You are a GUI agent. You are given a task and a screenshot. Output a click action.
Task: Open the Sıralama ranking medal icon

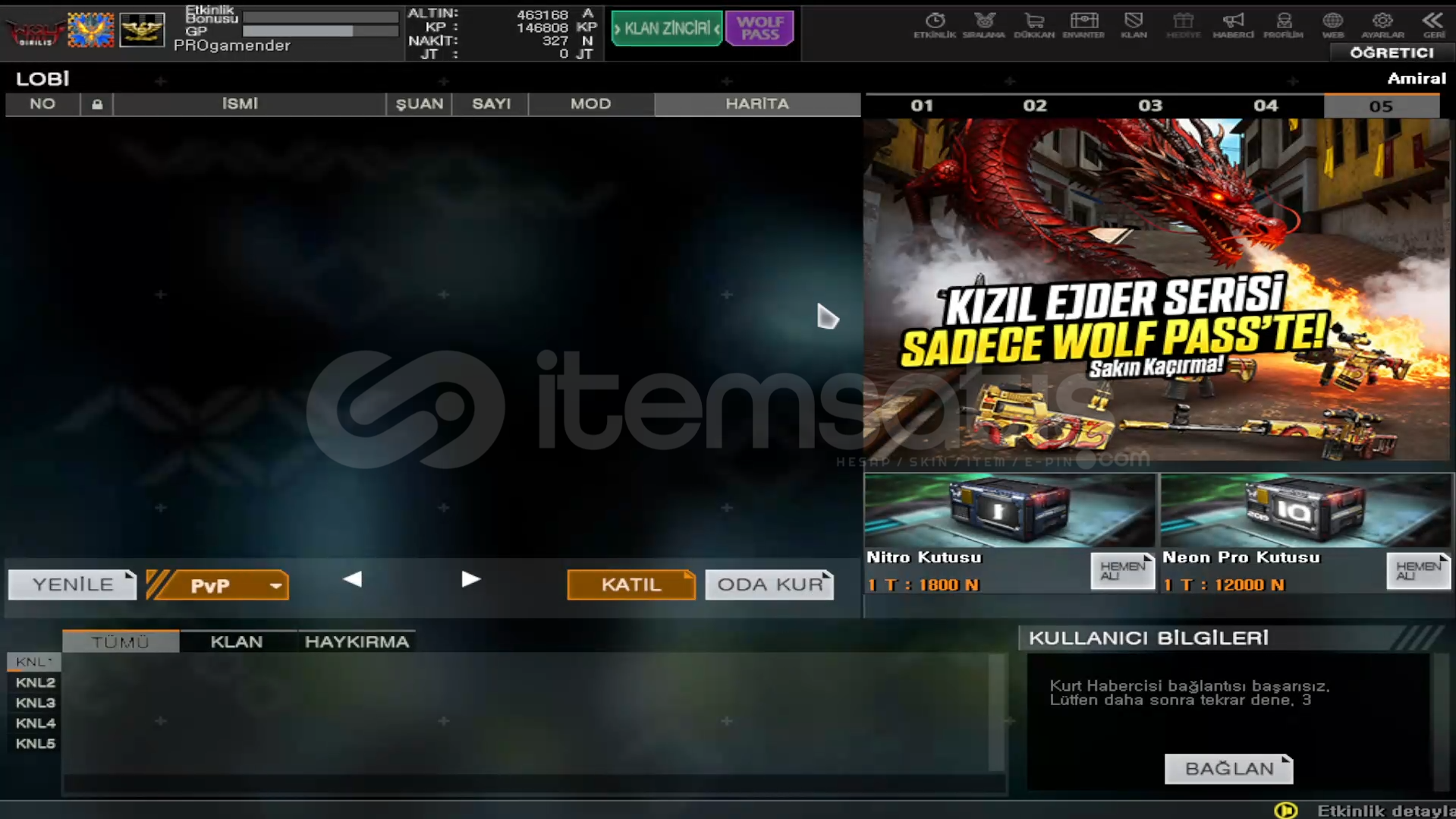click(983, 24)
